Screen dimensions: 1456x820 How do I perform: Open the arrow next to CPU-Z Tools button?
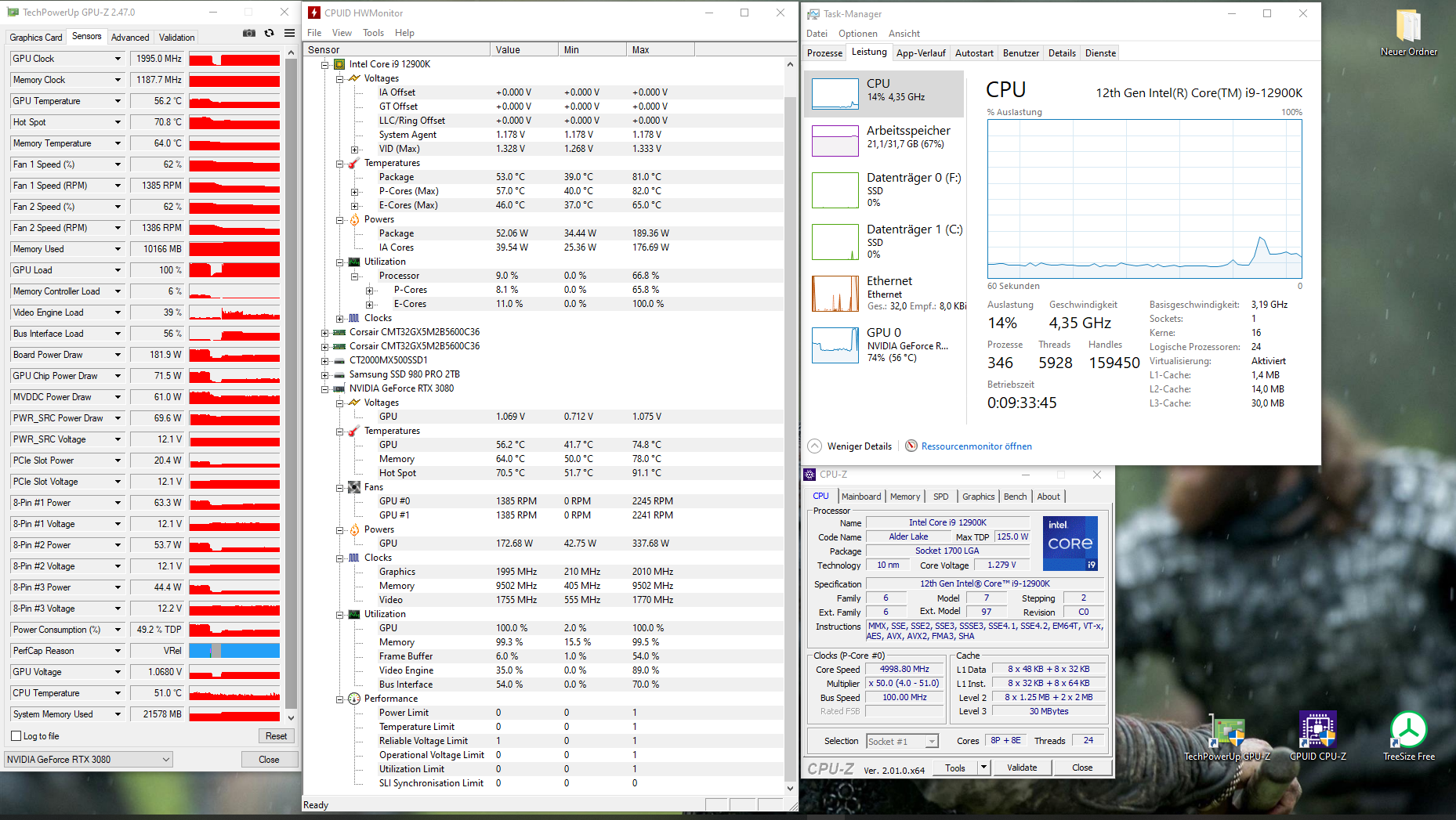[984, 768]
